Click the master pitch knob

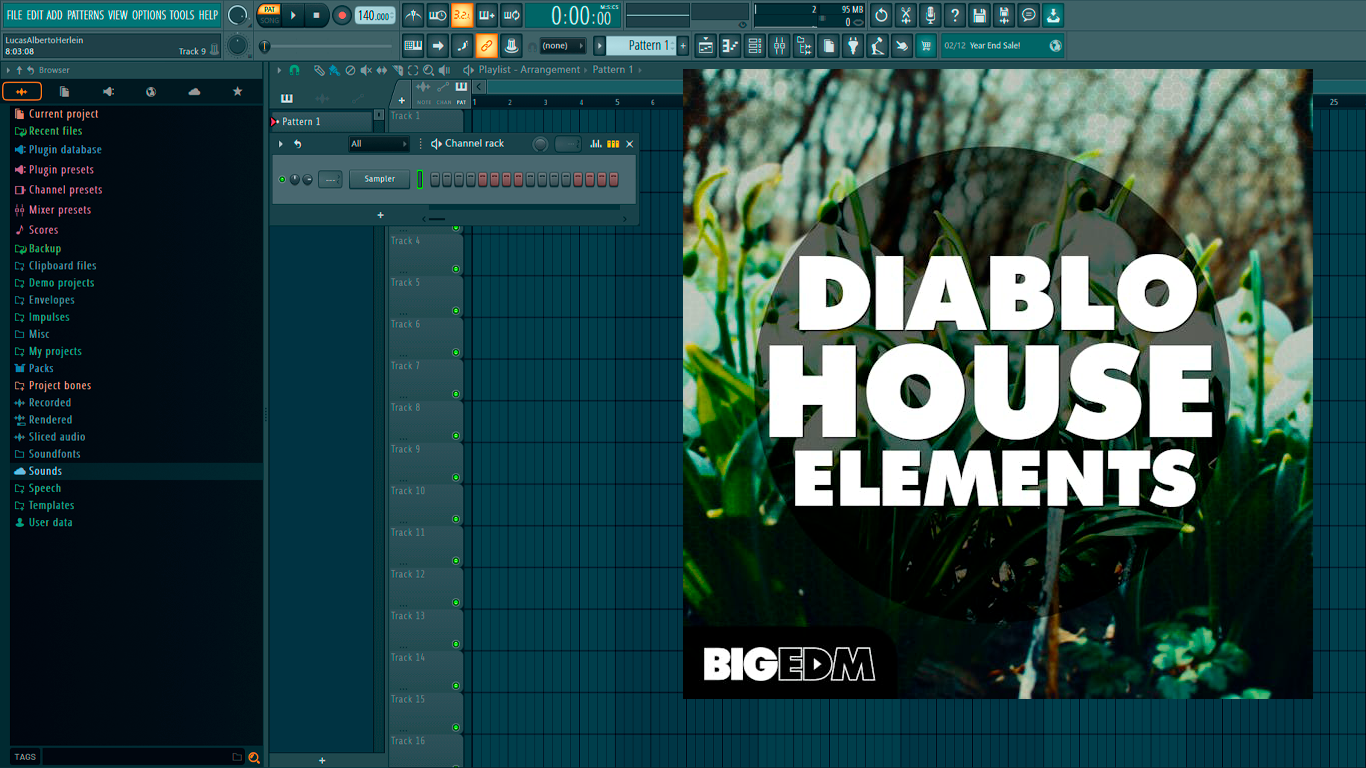click(x=238, y=45)
